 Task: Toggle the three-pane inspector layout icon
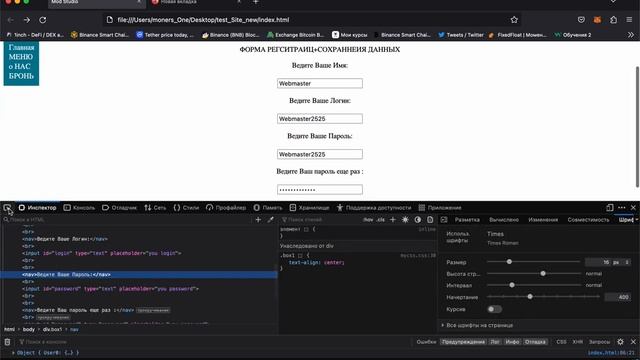(x=444, y=220)
